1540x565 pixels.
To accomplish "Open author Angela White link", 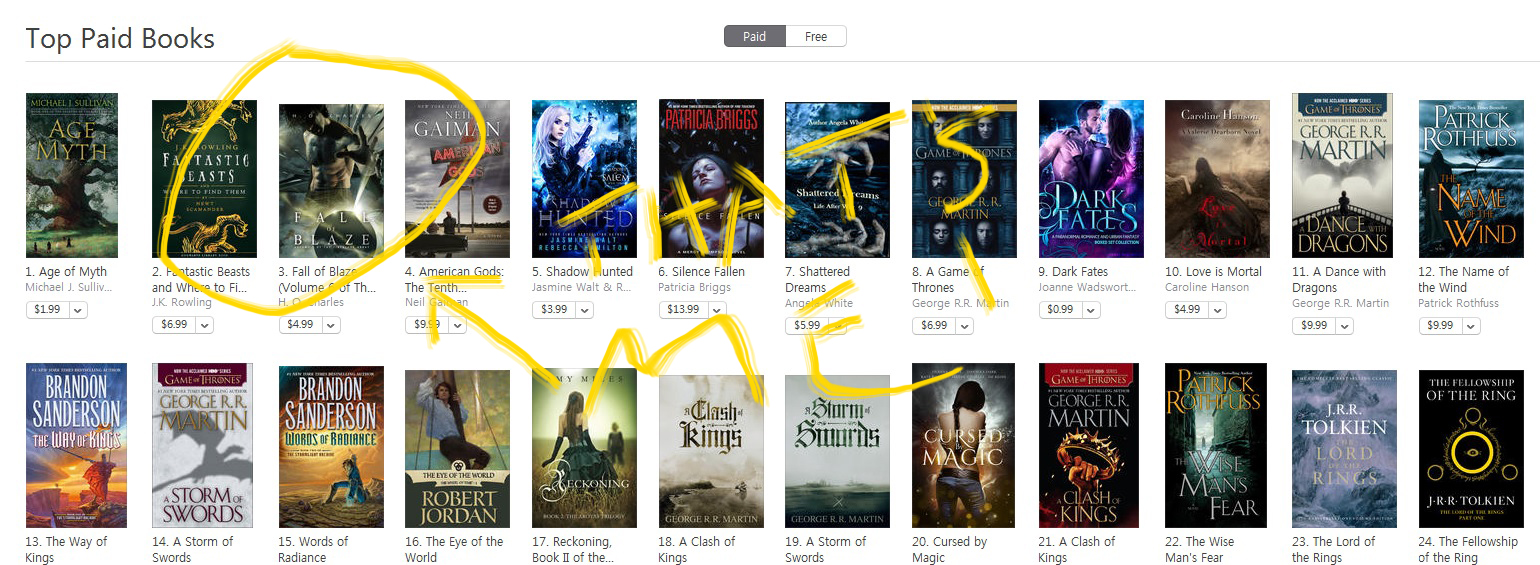I will tap(819, 303).
